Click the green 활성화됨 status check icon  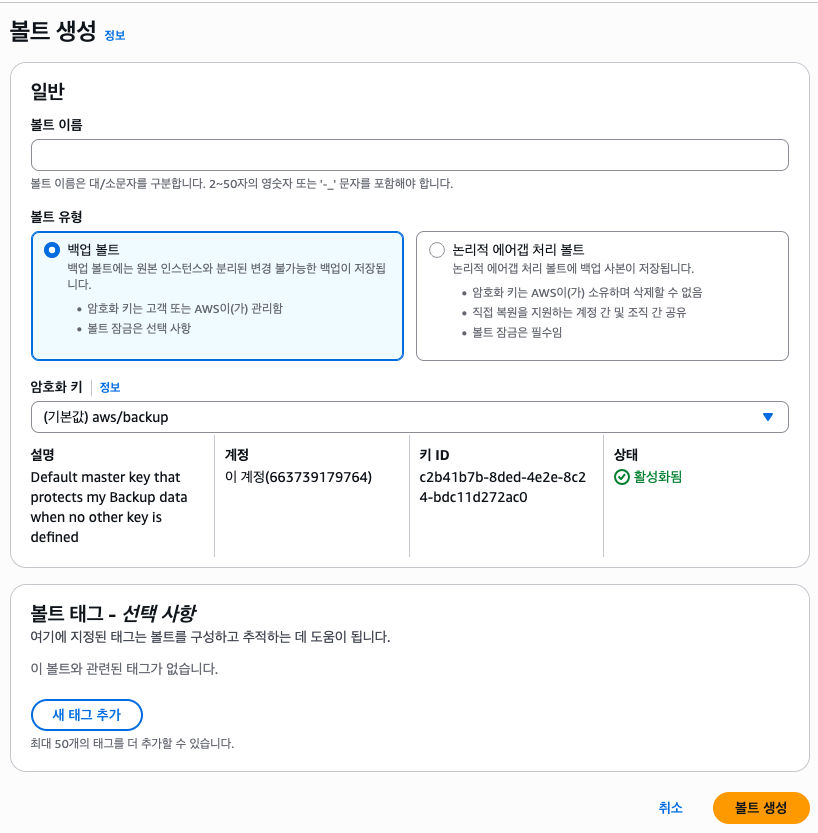coord(621,477)
